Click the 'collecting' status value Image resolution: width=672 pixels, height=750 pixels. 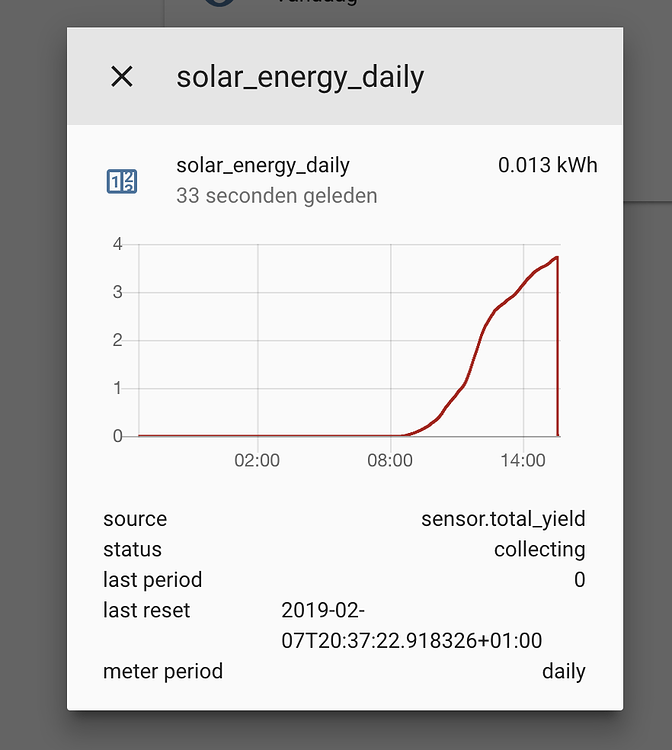(x=540, y=550)
